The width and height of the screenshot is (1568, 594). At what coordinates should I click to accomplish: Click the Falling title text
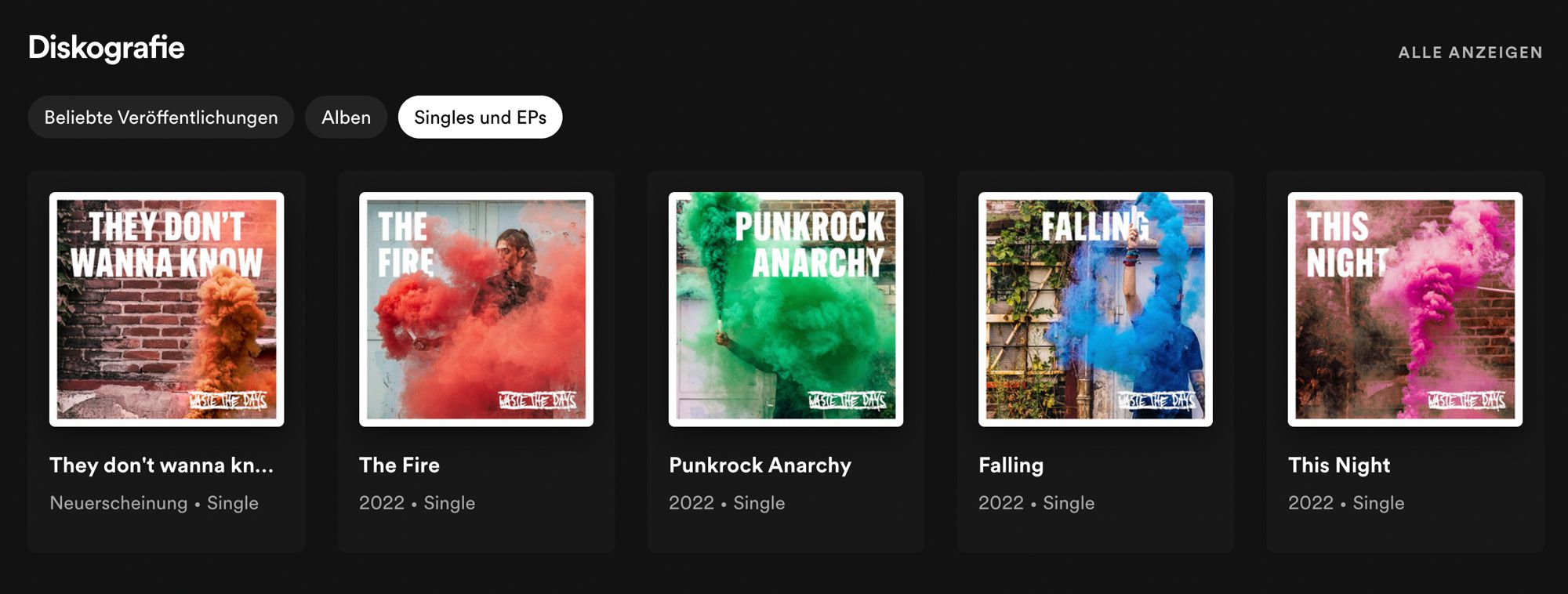[1011, 465]
